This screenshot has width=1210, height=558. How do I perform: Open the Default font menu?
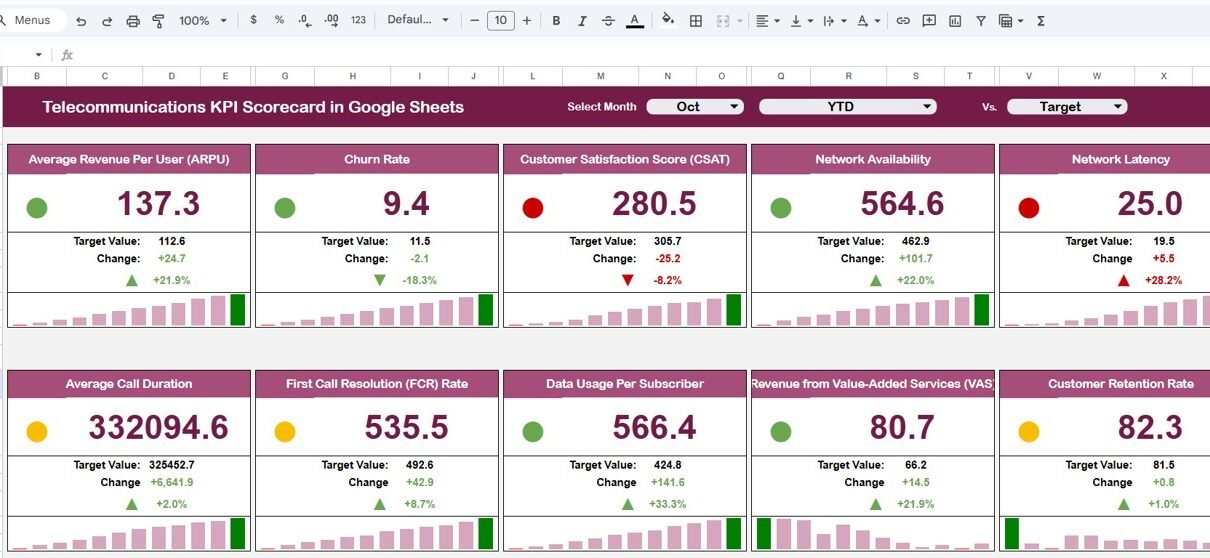coord(417,20)
